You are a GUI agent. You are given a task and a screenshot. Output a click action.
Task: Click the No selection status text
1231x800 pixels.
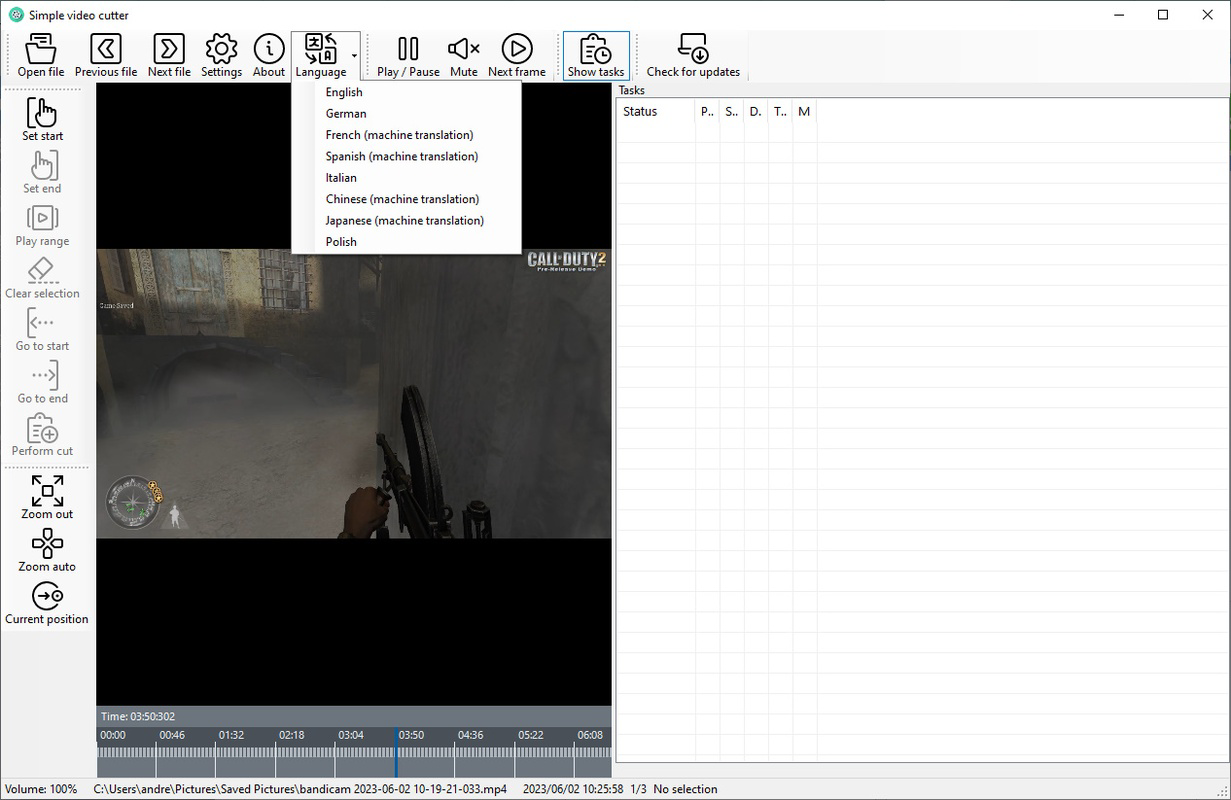(x=685, y=789)
